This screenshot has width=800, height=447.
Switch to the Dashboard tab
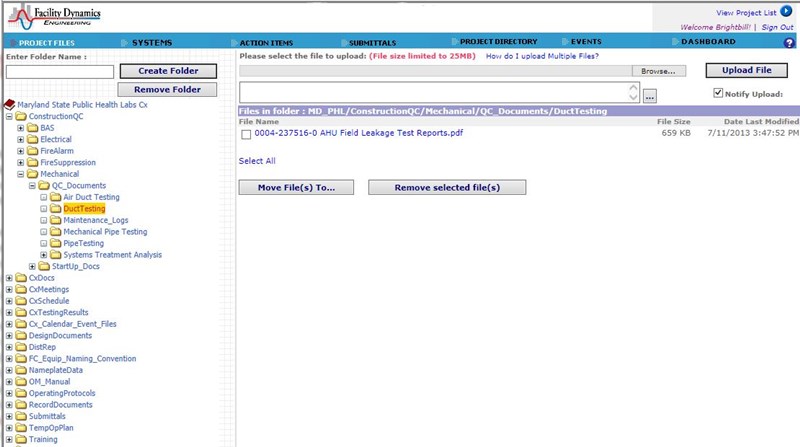click(x=708, y=42)
